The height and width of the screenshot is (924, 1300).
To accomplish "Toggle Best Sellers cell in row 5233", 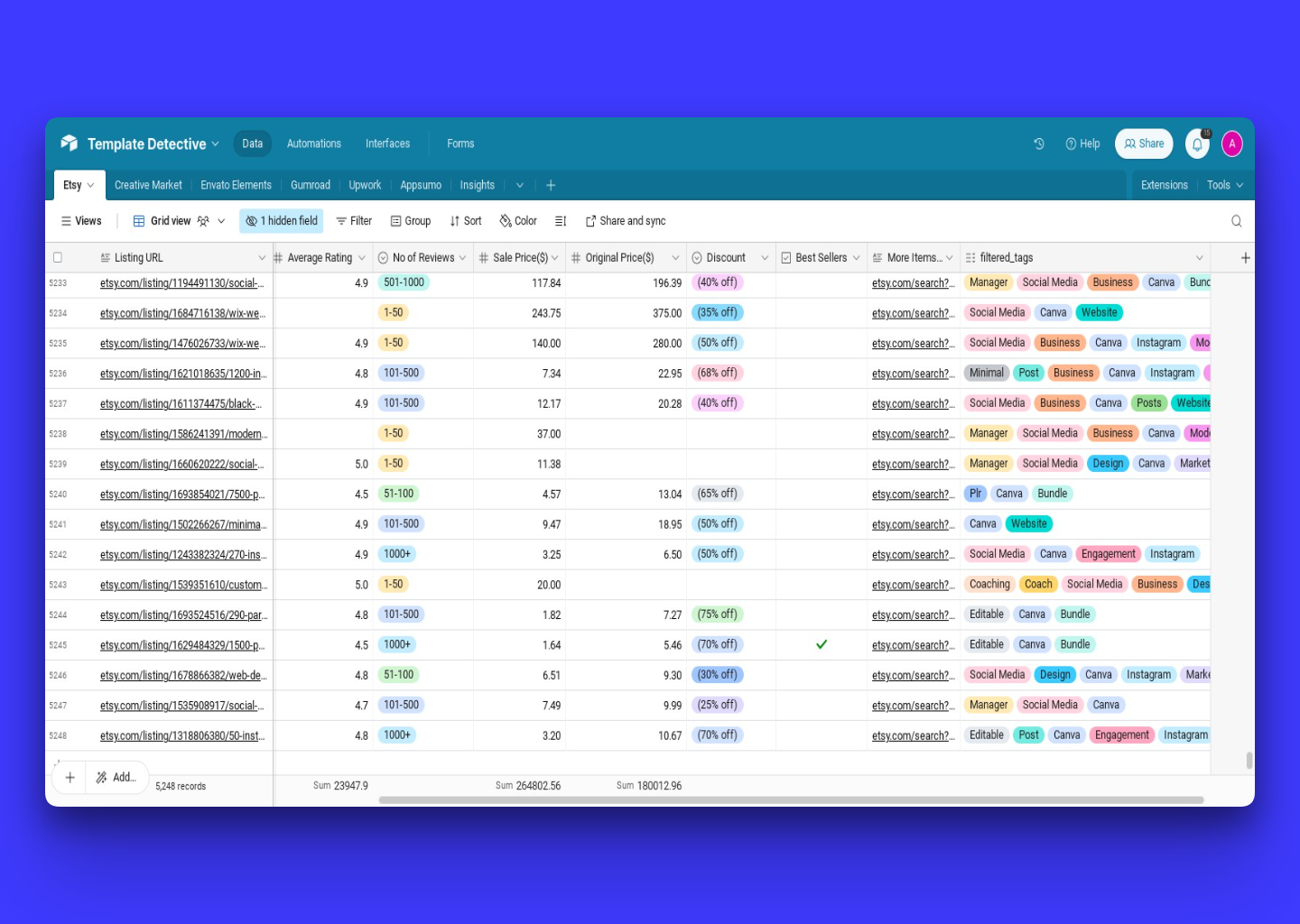I will pos(822,282).
